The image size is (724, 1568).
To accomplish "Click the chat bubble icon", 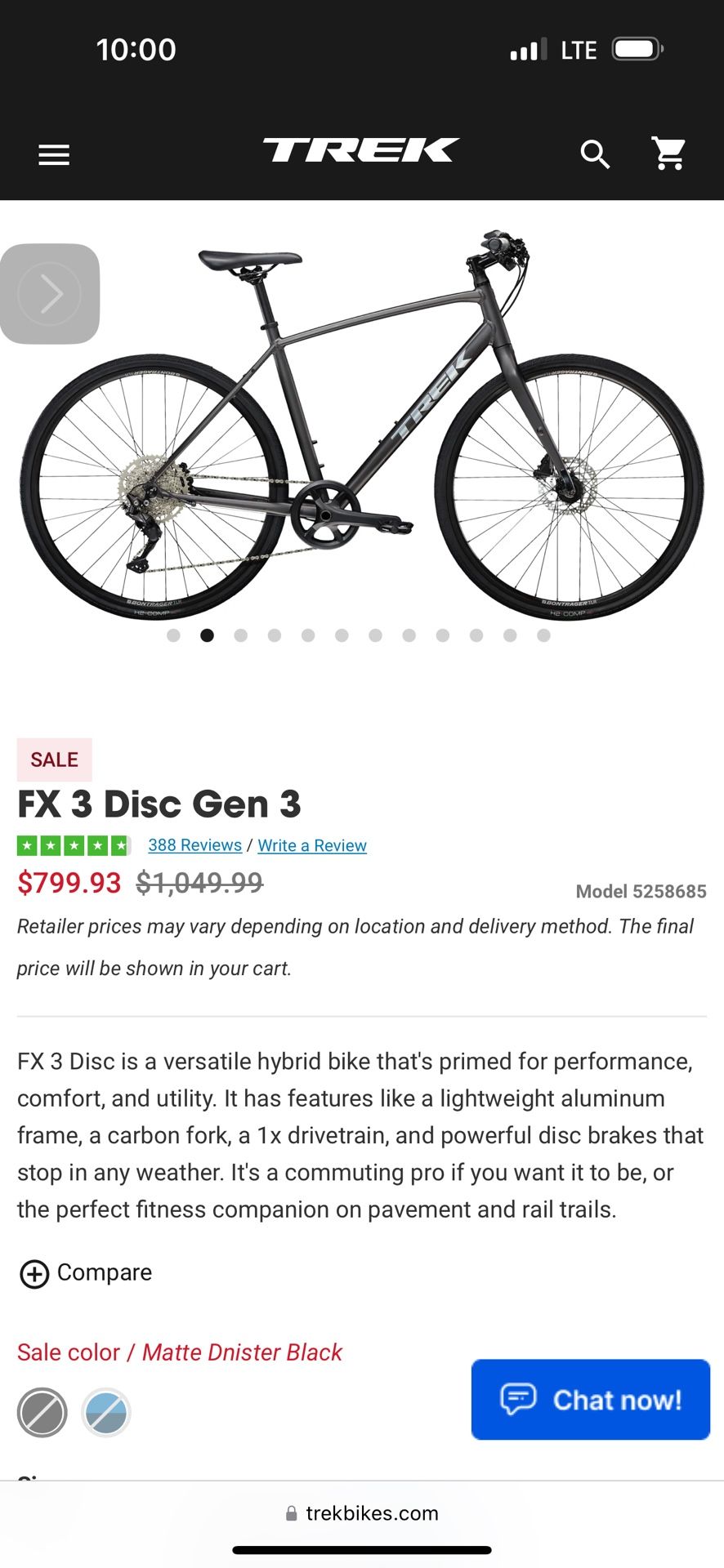I will pos(518,1399).
